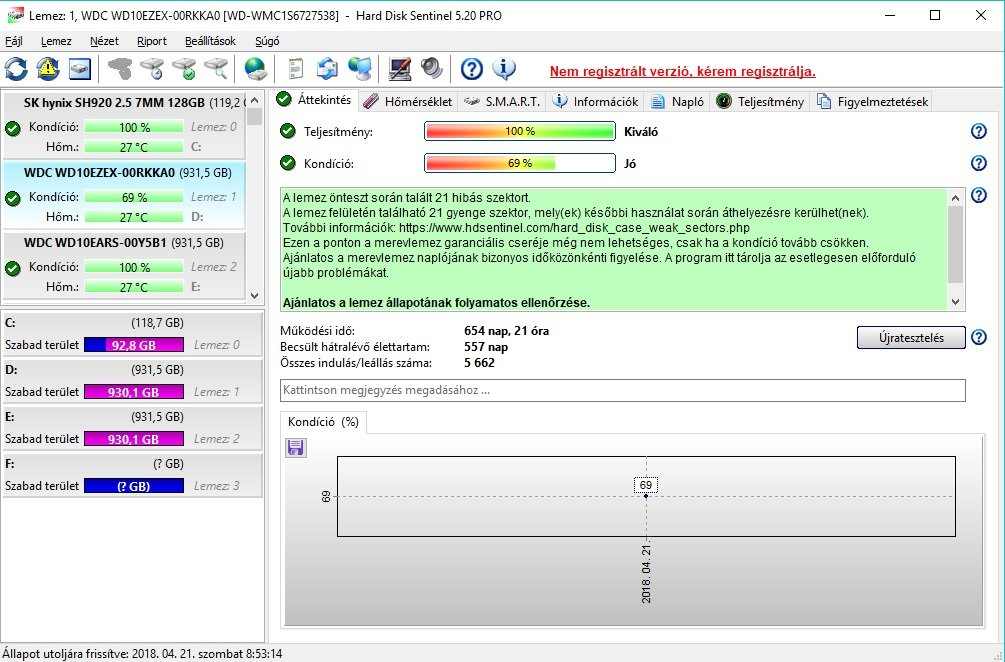Click the '5 662' start/stop count value

(x=479, y=363)
